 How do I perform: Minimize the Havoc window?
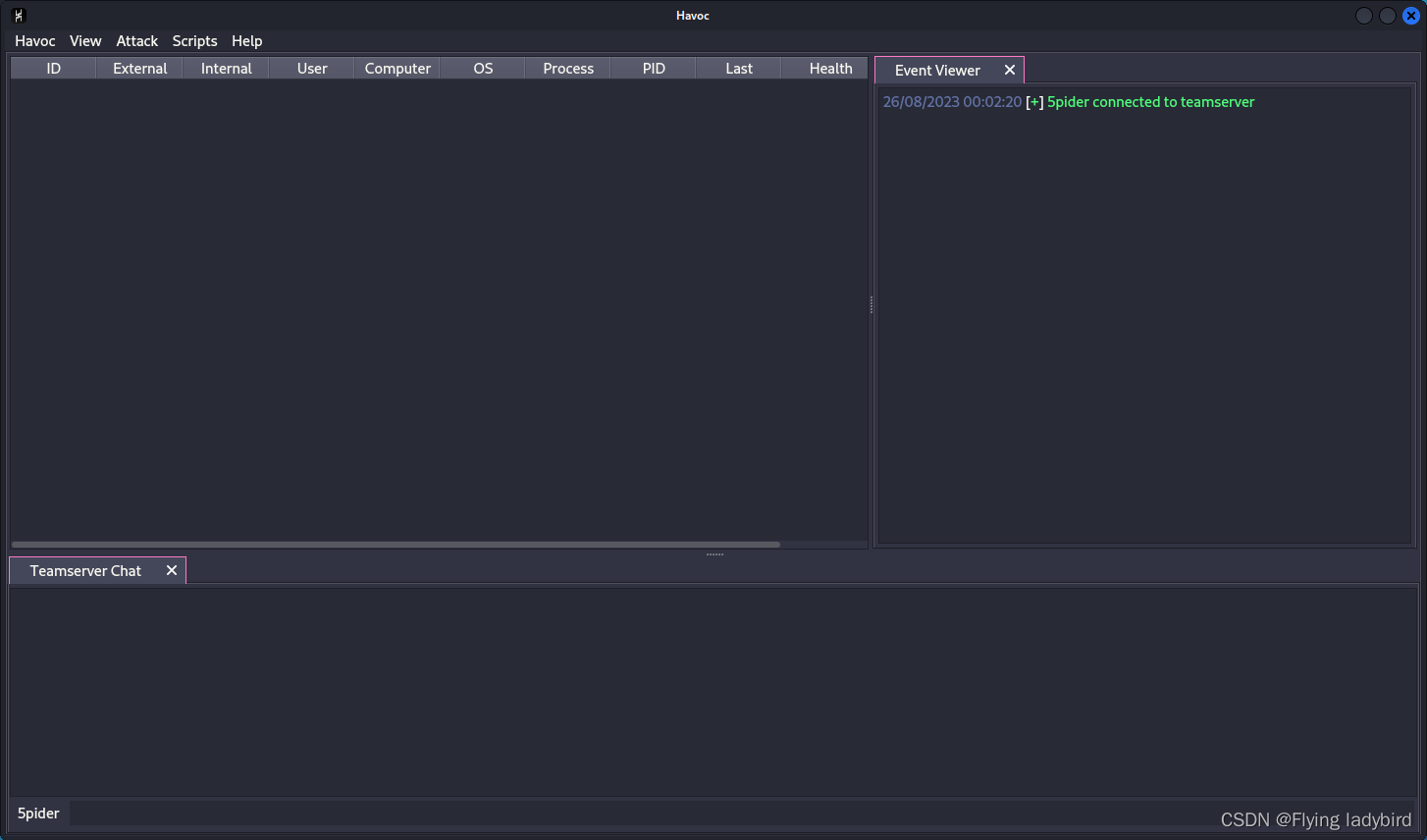[x=1364, y=16]
